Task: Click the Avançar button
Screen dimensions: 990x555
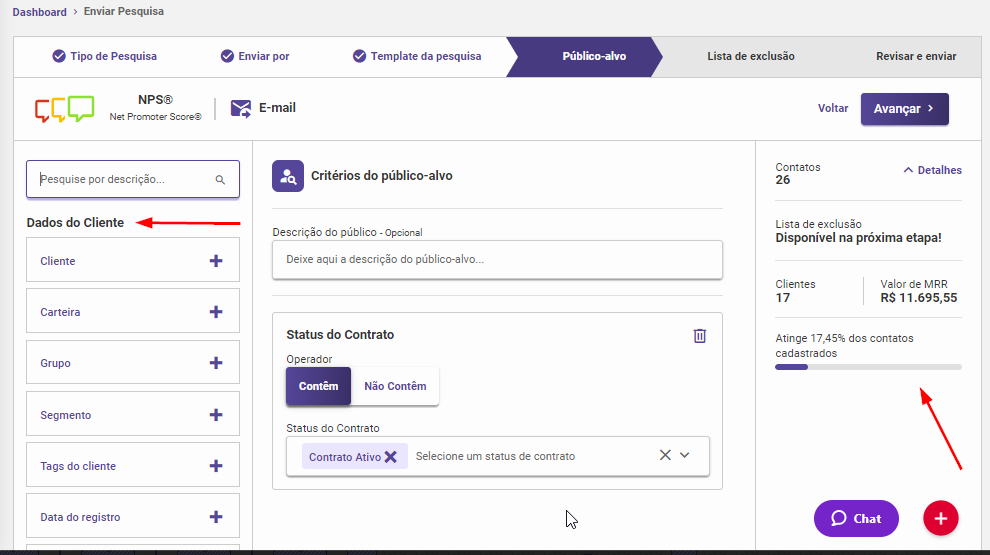Action: [904, 109]
